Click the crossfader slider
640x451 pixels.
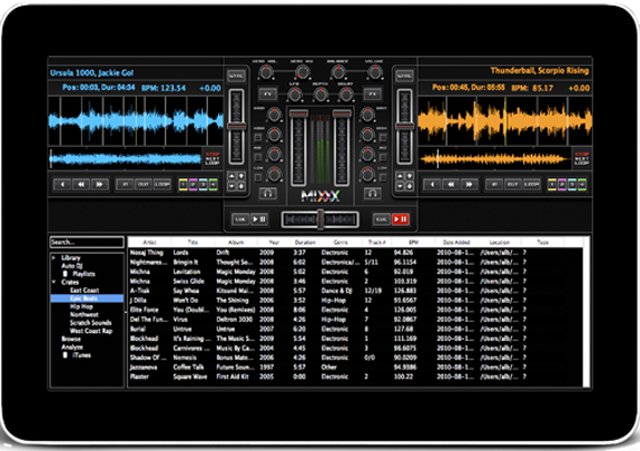click(x=320, y=217)
